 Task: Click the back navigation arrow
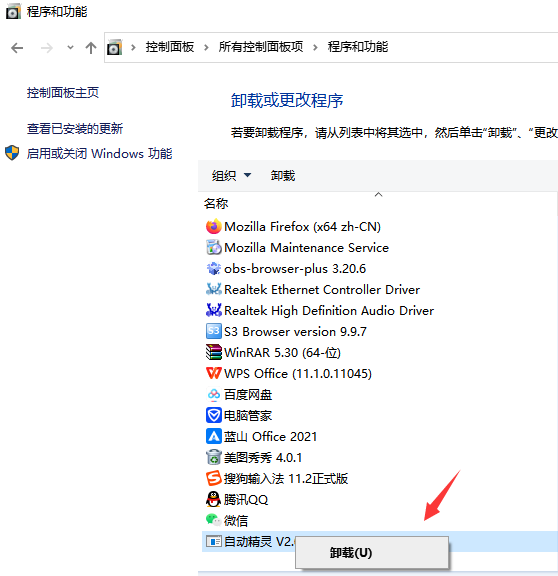coord(17,48)
